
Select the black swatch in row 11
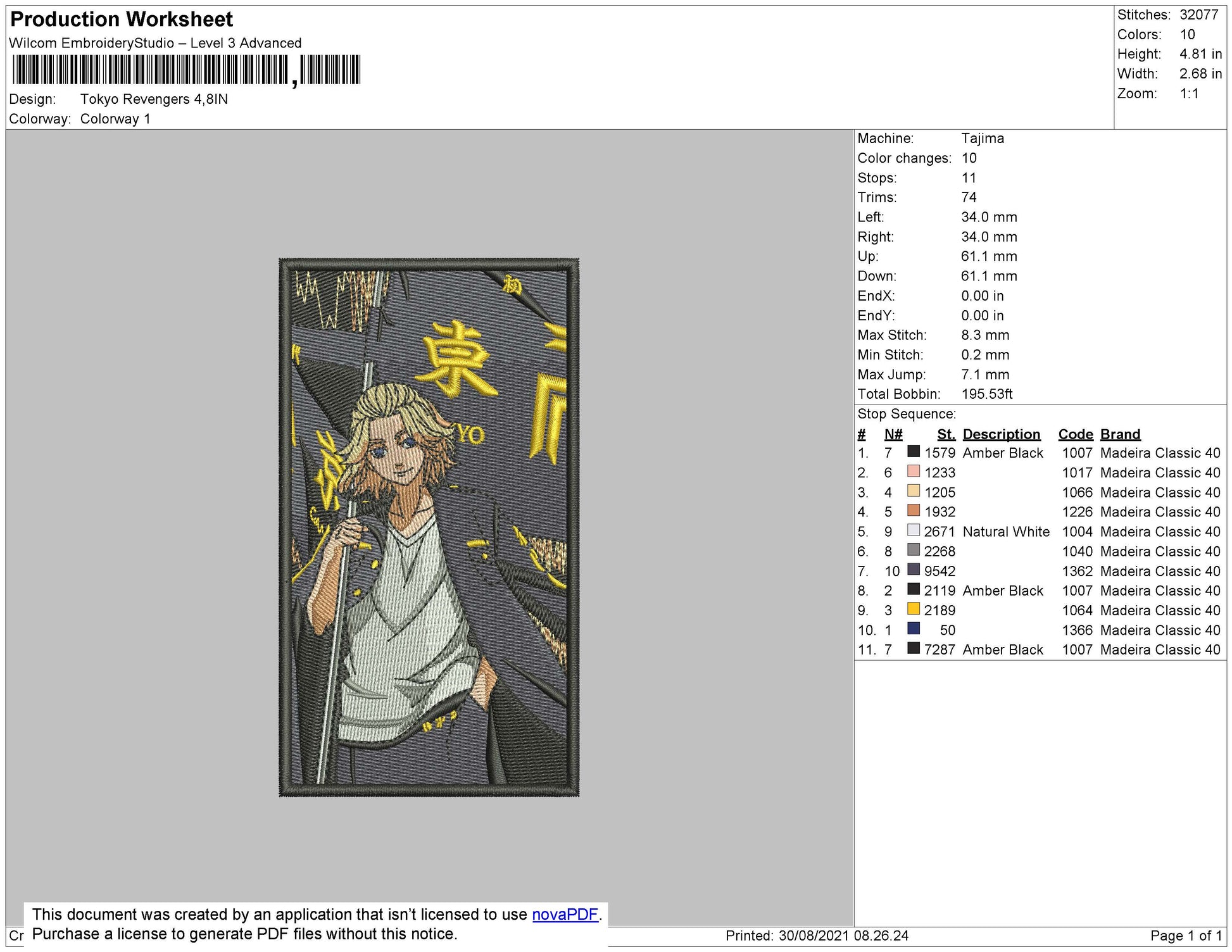(x=913, y=648)
